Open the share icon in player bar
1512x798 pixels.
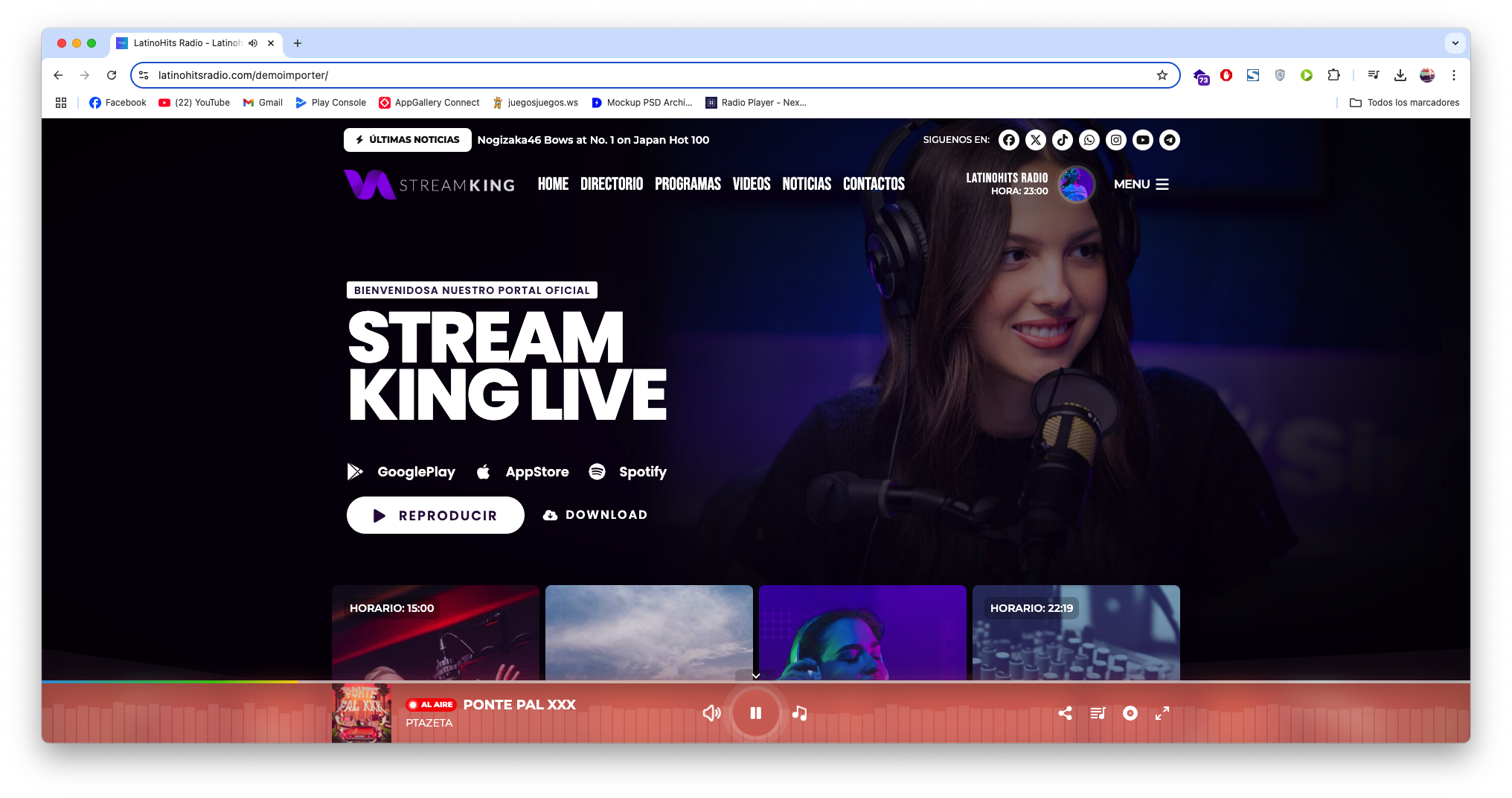1065,713
